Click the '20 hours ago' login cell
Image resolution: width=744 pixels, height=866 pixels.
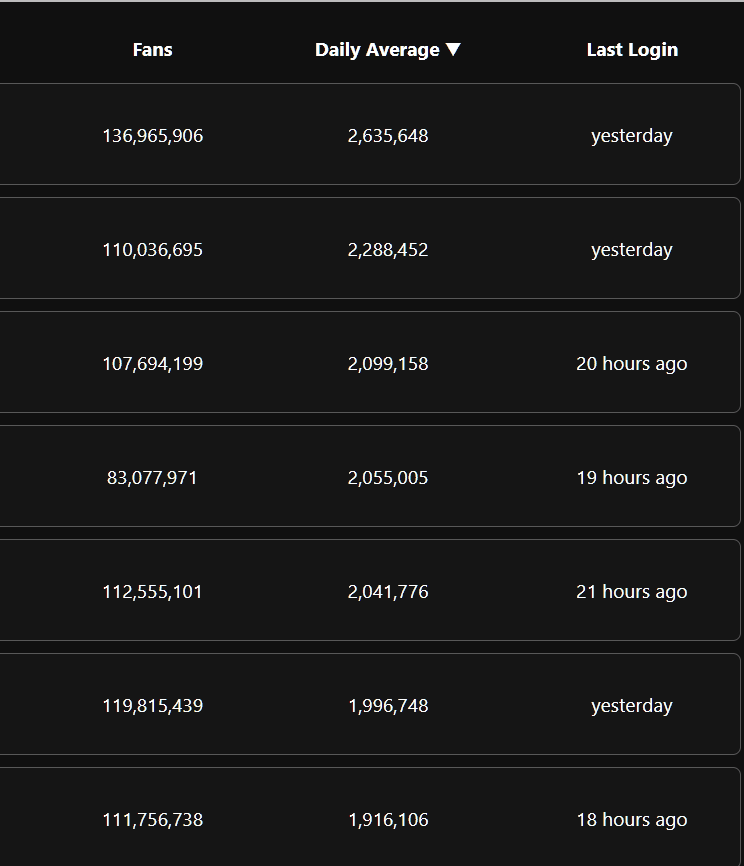point(631,364)
